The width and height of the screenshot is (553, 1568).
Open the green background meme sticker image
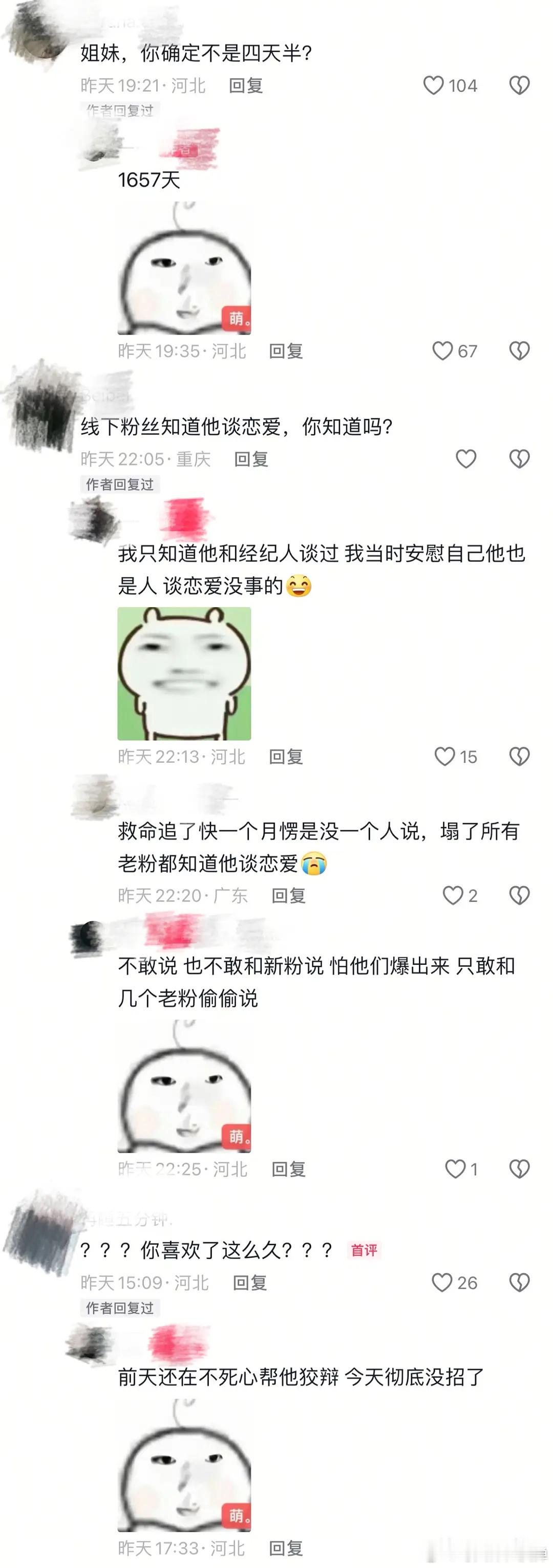point(184,673)
